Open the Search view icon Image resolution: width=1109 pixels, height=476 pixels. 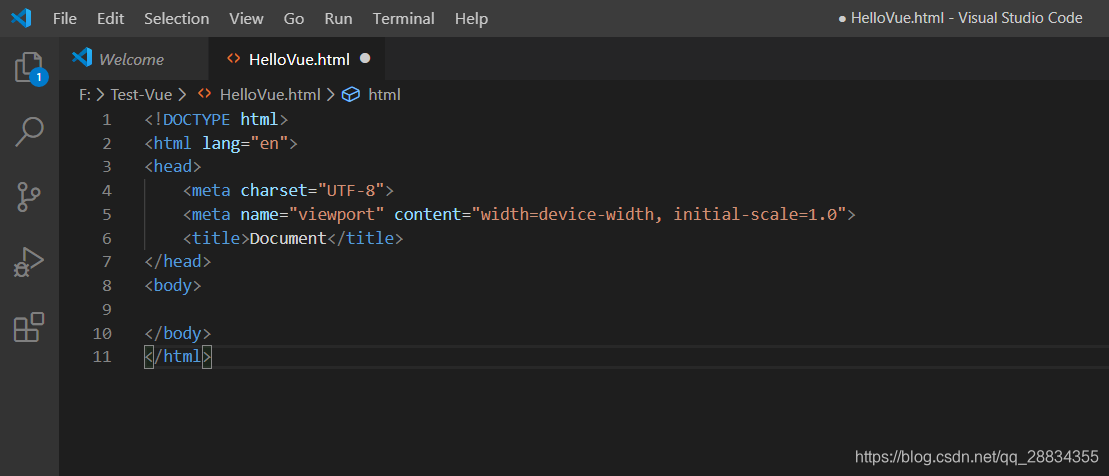tap(29, 132)
